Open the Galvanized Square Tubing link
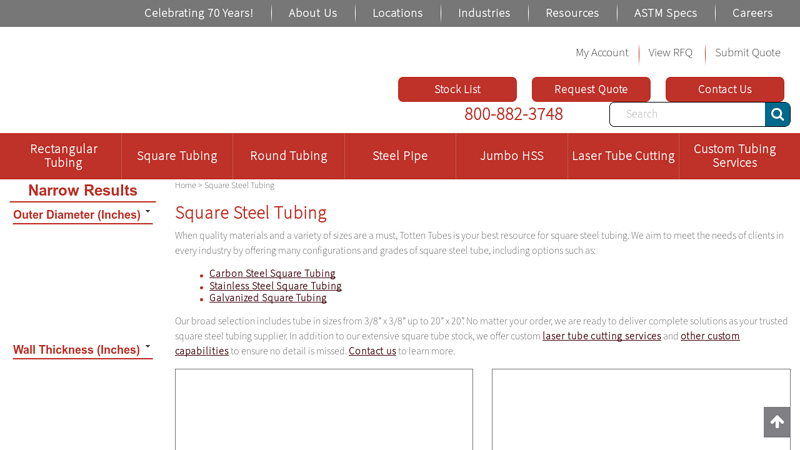The height and width of the screenshot is (450, 800). coord(268,298)
